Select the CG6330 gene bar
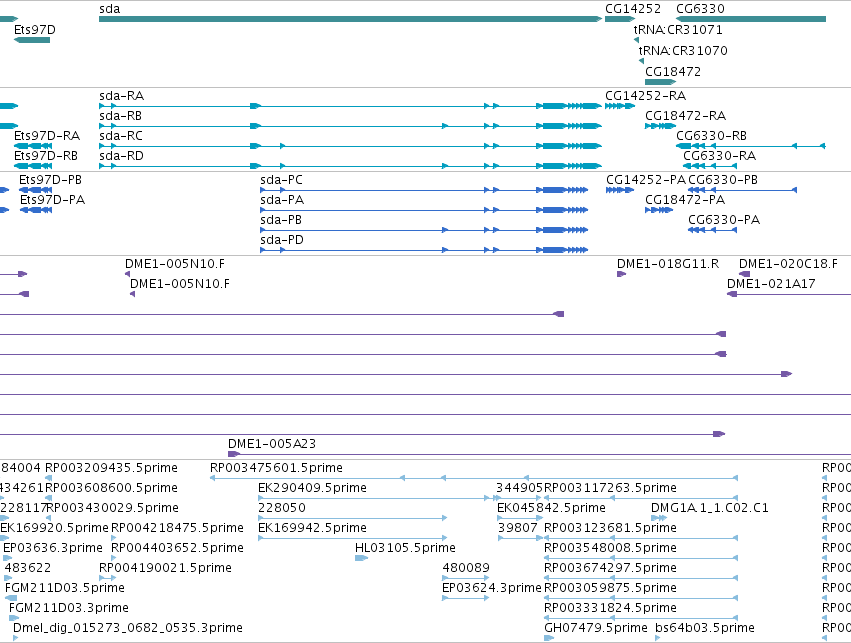Screen dimensions: 851x643 coord(751,19)
